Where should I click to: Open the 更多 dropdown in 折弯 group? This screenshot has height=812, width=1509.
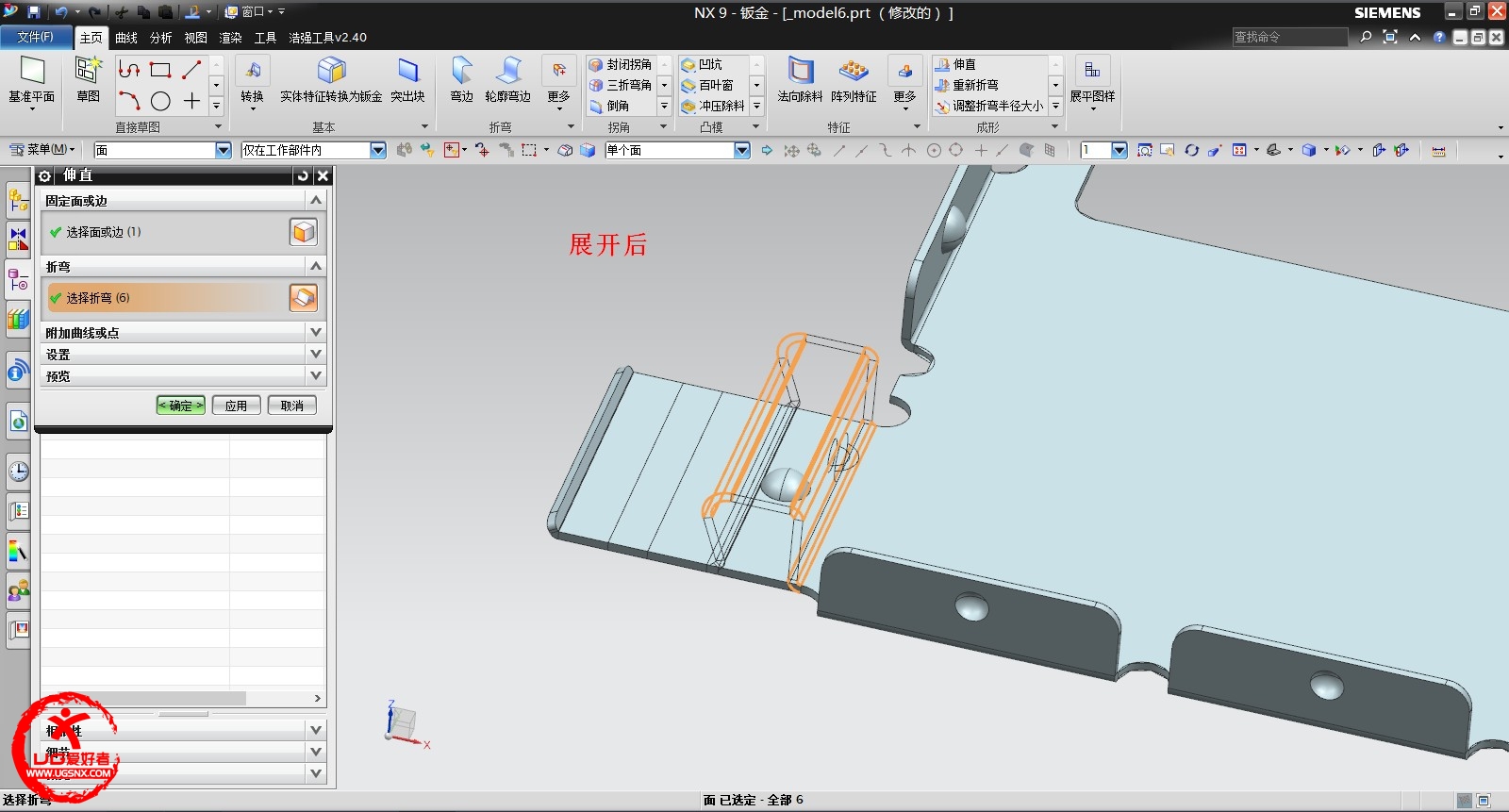coord(558,83)
